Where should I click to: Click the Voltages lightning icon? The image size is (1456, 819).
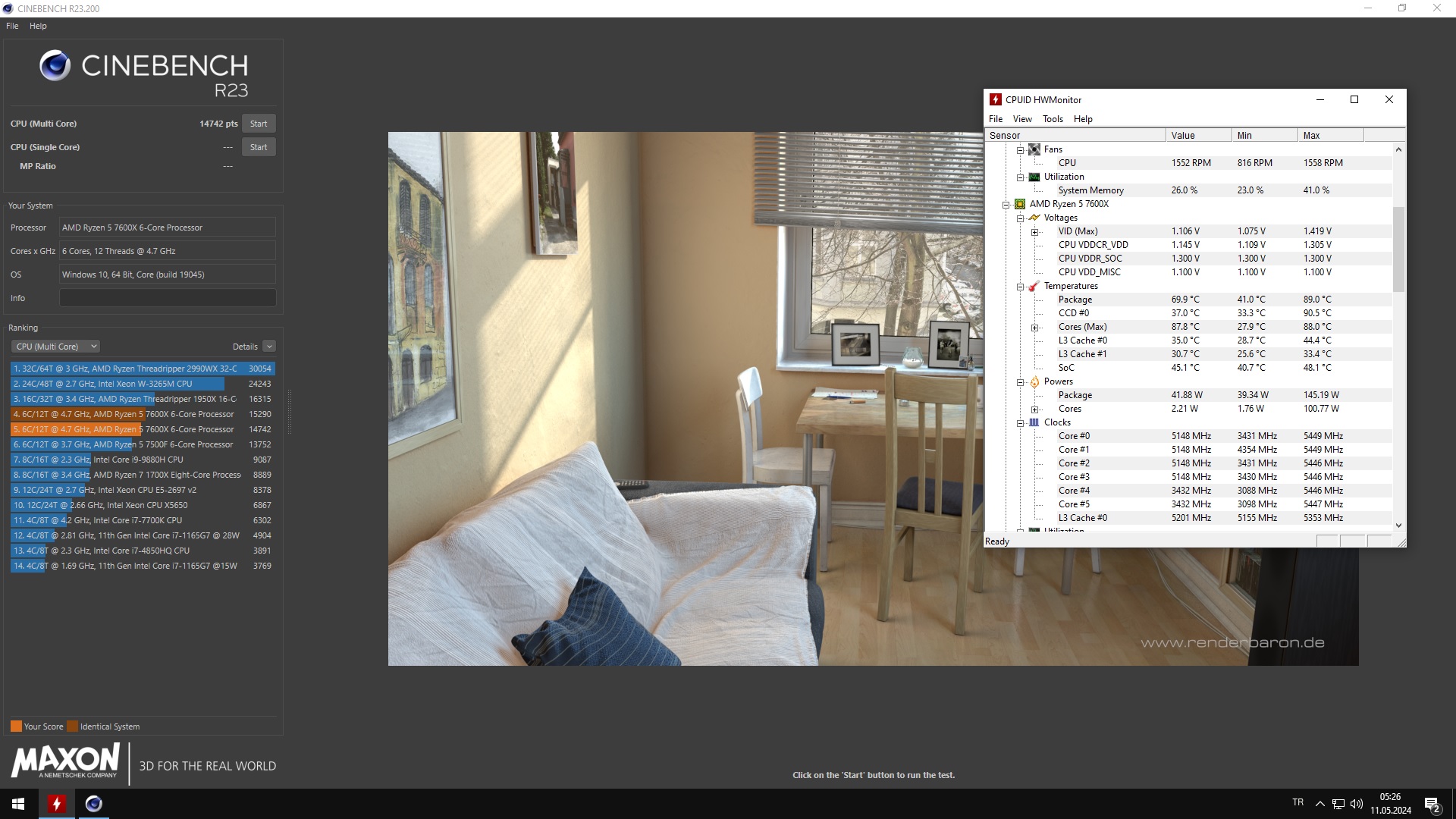[1036, 218]
